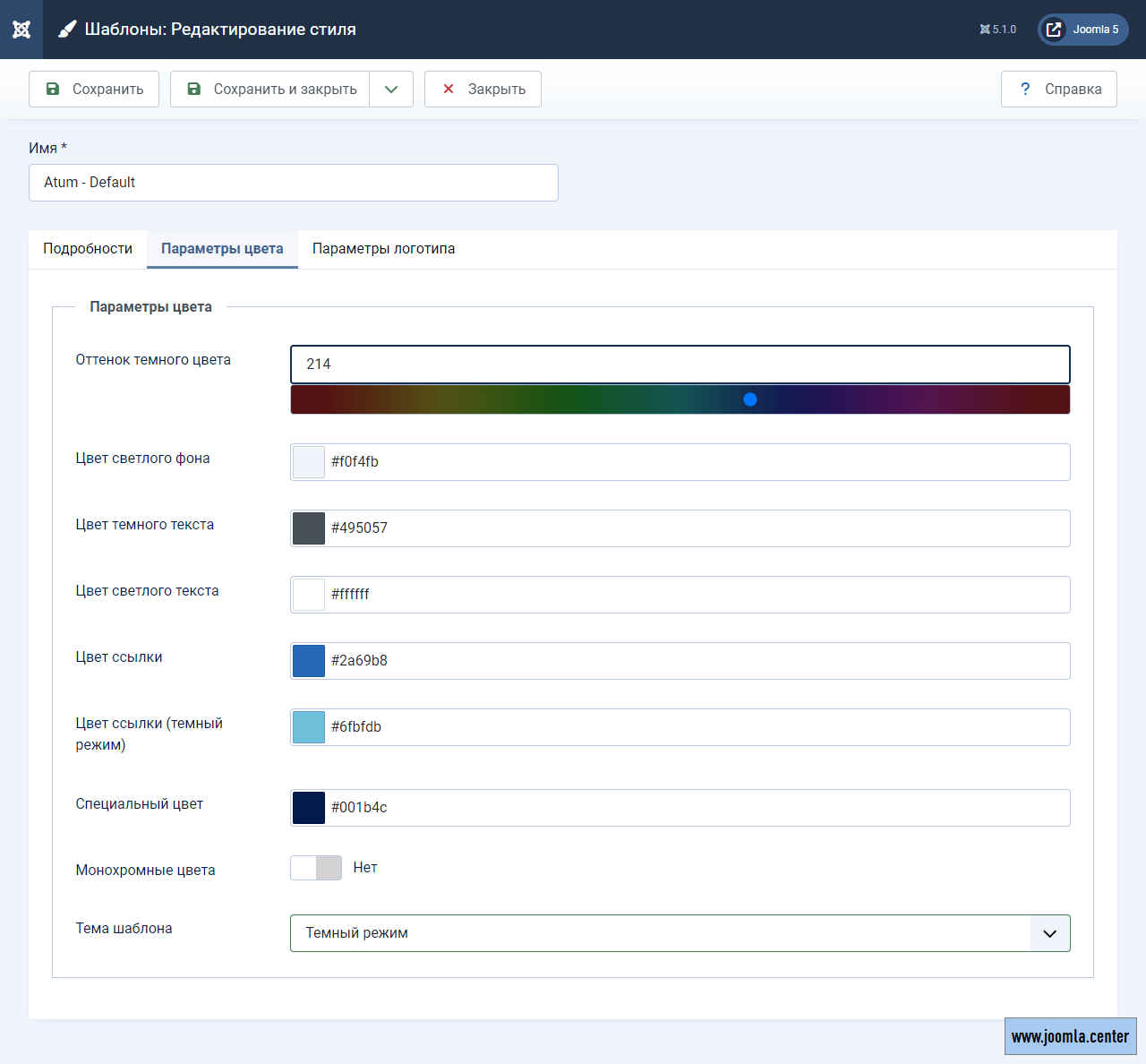Open the light background color swatch #f0f4fb
Image resolution: width=1146 pixels, height=1064 pixels.
pyautogui.click(x=309, y=462)
